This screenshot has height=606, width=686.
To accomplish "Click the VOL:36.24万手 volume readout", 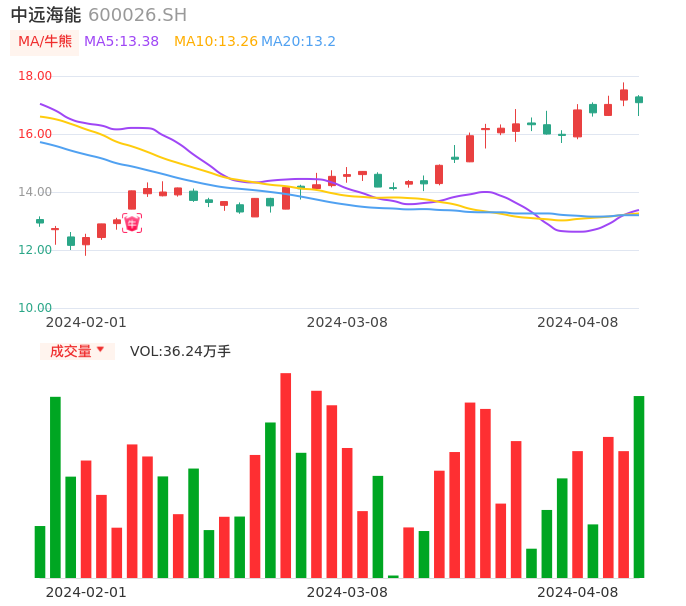I will (x=180, y=351).
